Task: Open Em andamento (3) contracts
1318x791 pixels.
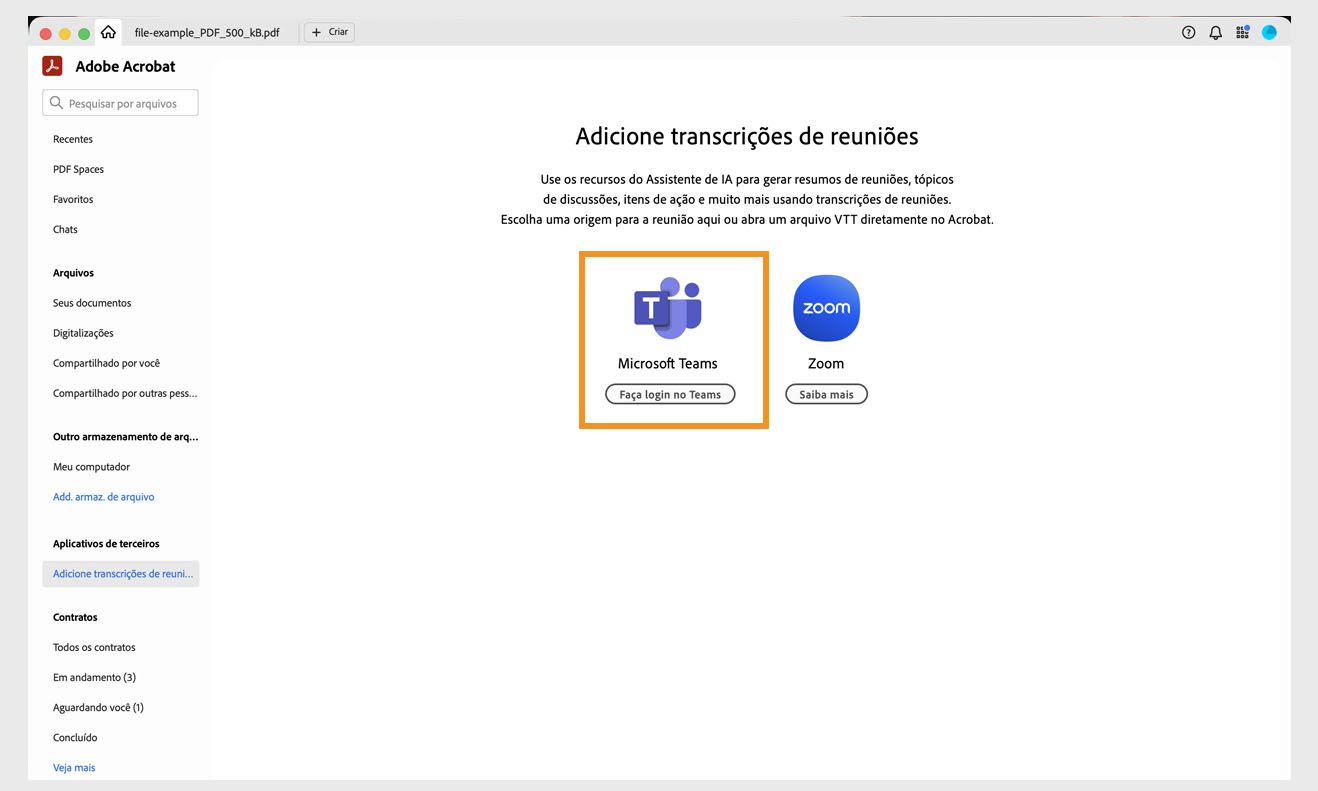Action: pos(94,677)
